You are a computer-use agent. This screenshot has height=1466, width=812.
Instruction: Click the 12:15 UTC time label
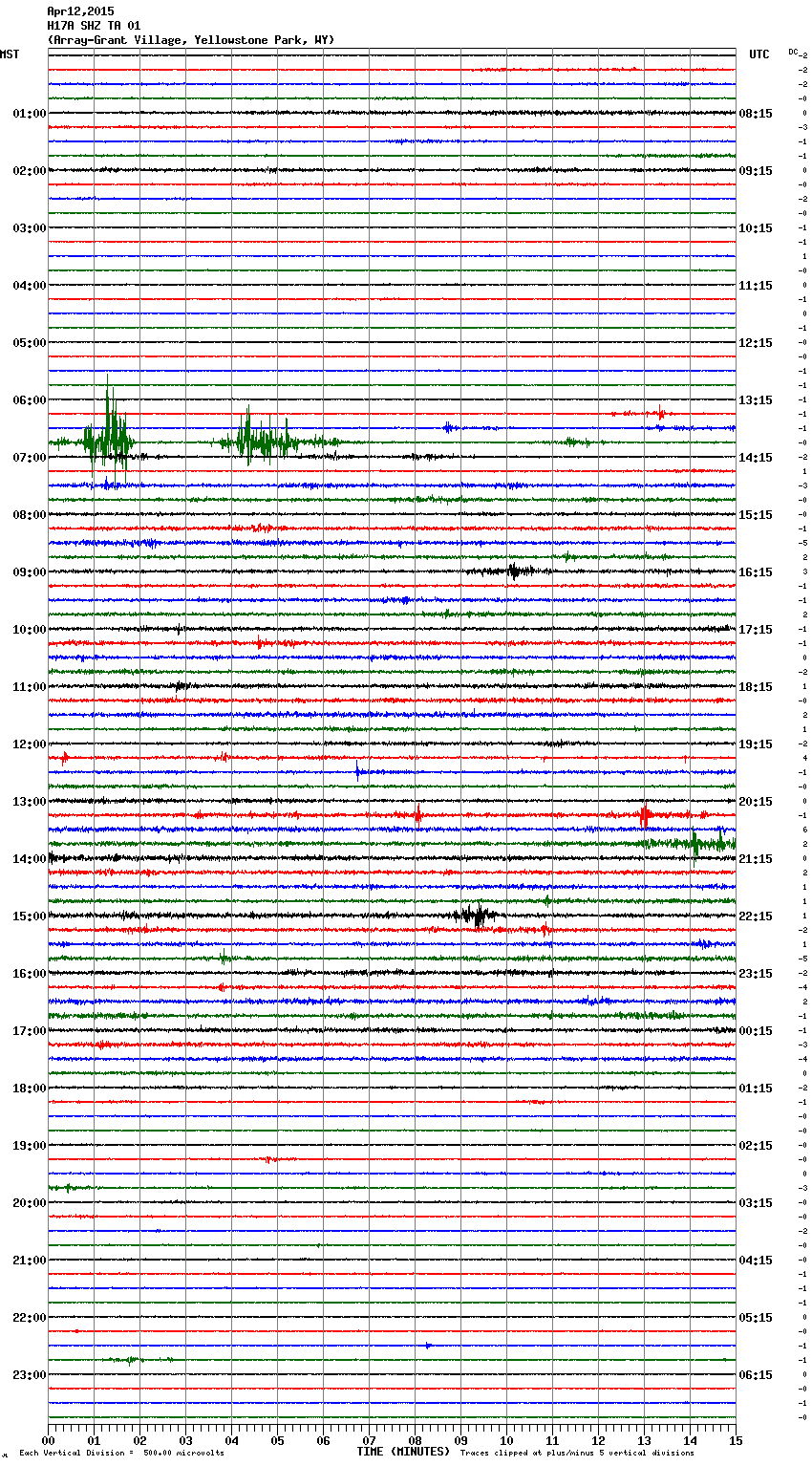click(756, 343)
